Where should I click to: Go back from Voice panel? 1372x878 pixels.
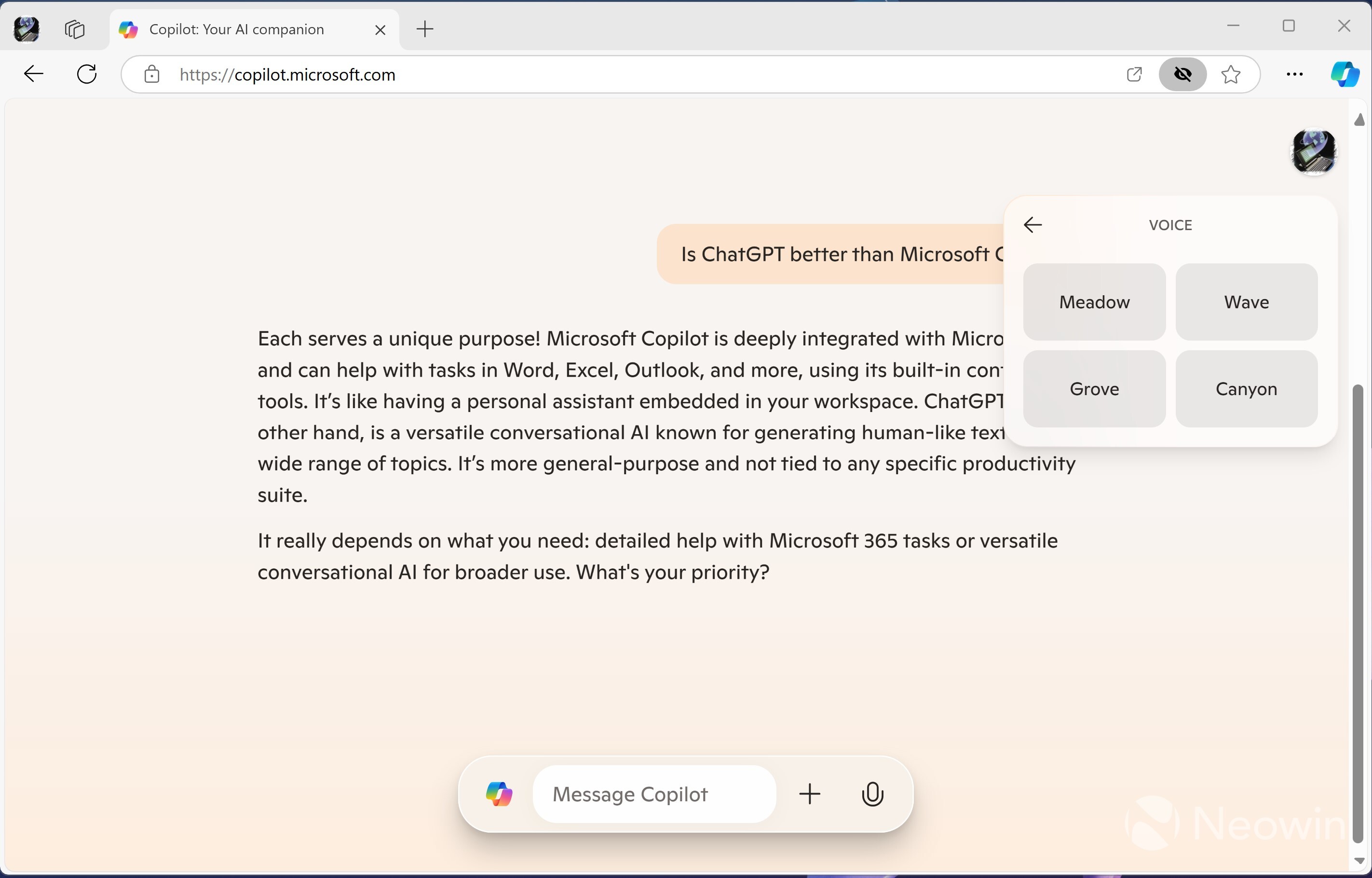(1033, 225)
